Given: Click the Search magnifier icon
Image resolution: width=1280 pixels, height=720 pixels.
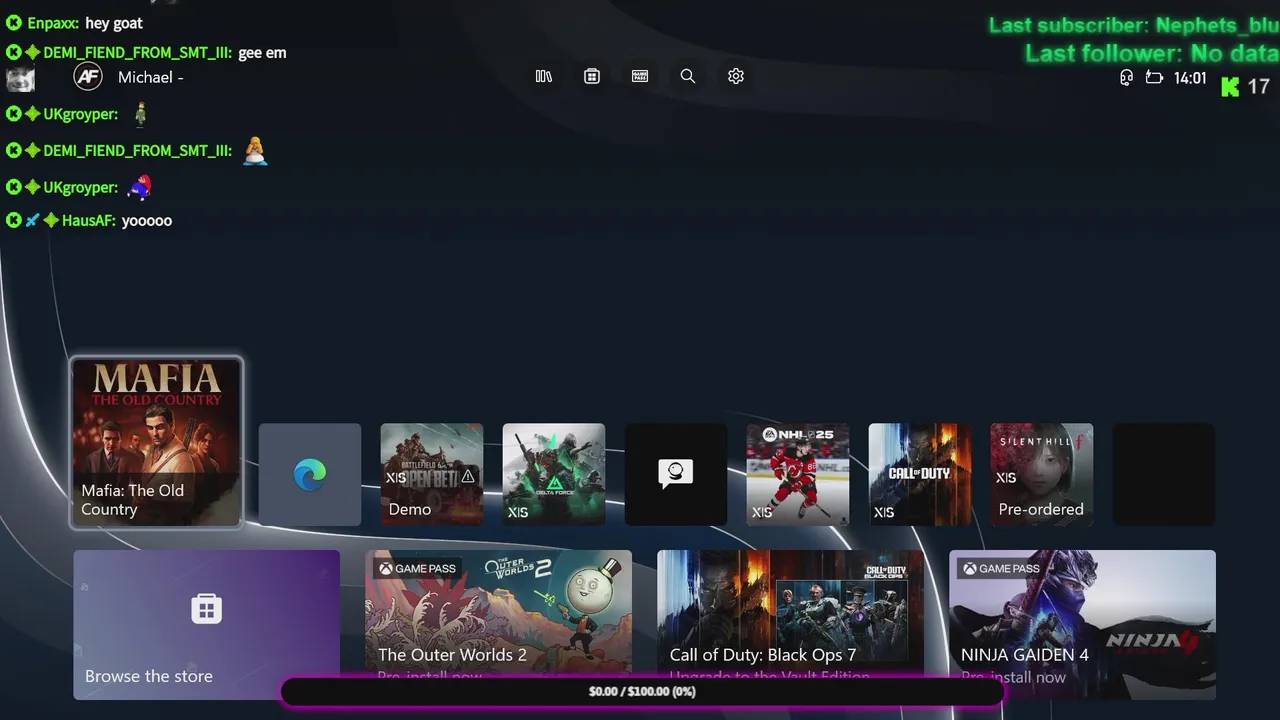Looking at the screenshot, I should point(688,76).
